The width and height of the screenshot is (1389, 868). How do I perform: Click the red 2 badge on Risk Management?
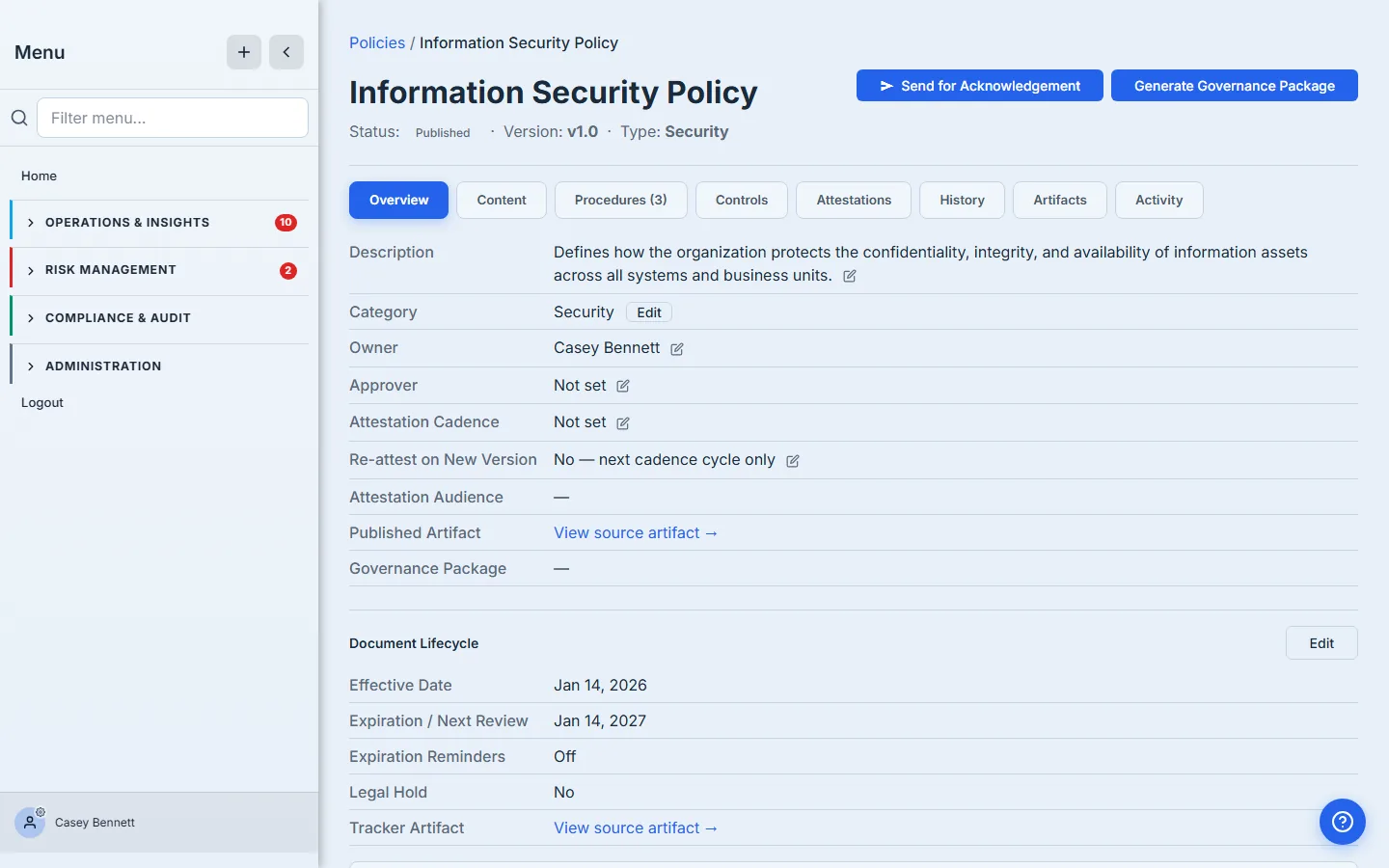click(x=287, y=271)
